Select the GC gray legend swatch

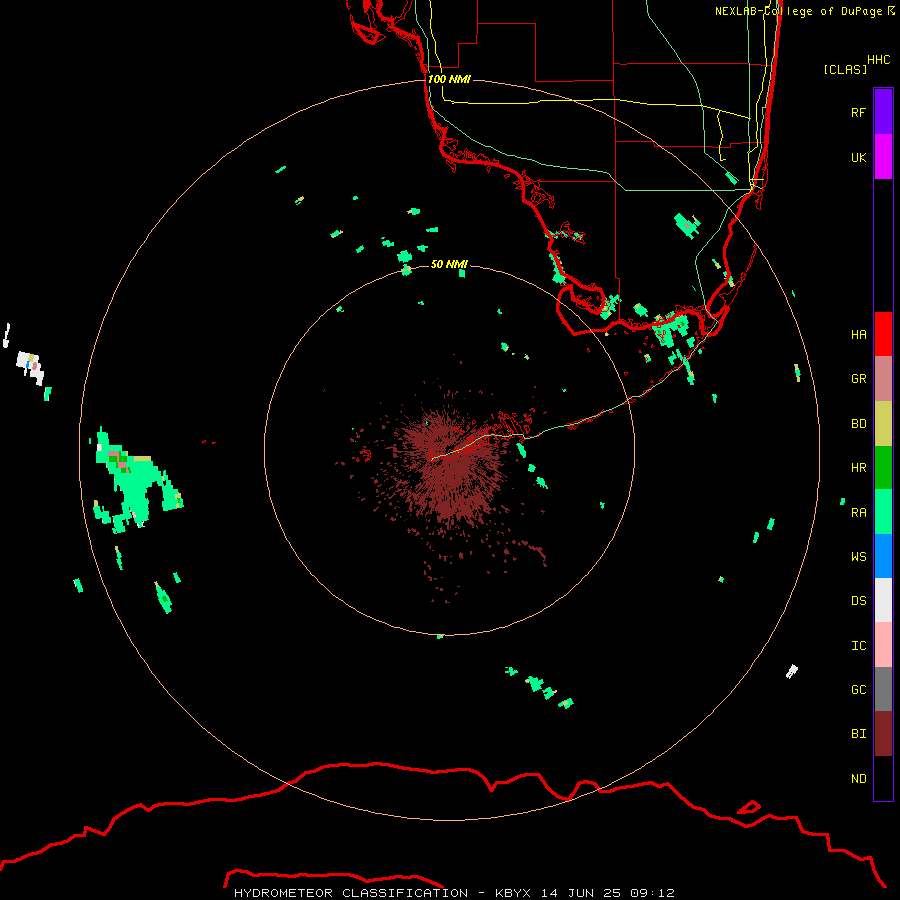[883, 689]
